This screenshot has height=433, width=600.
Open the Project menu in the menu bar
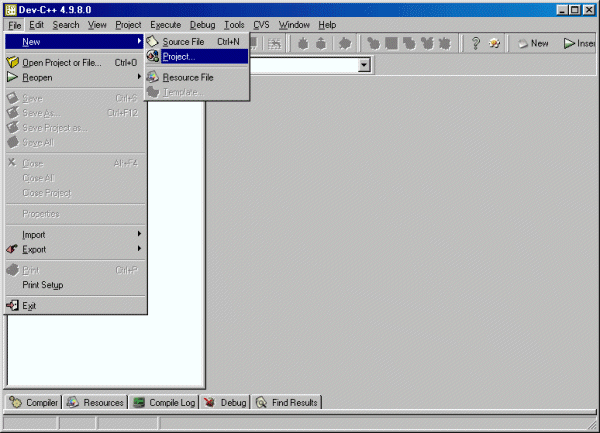(x=128, y=25)
